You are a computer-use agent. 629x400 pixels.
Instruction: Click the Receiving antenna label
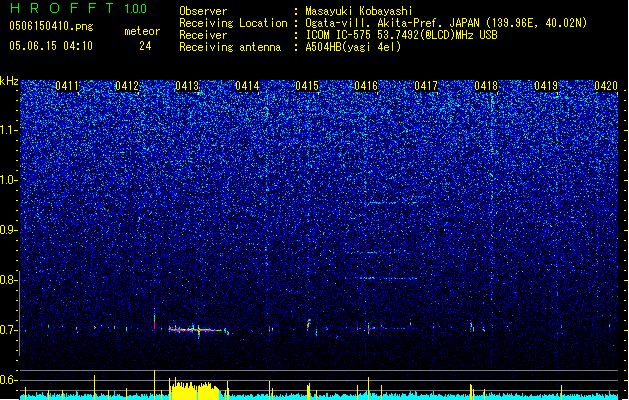tap(230, 47)
